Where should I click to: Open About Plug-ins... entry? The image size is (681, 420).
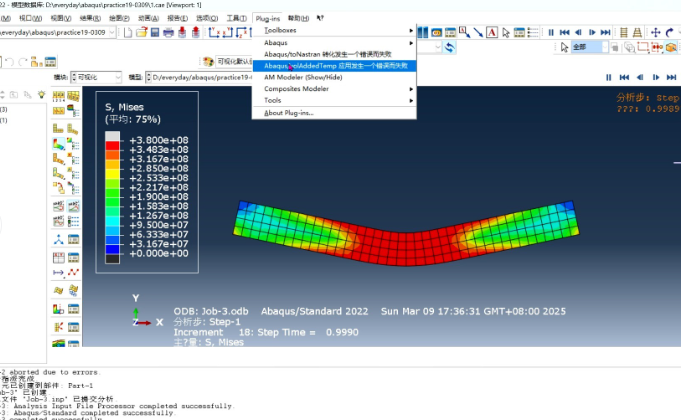[289, 112]
